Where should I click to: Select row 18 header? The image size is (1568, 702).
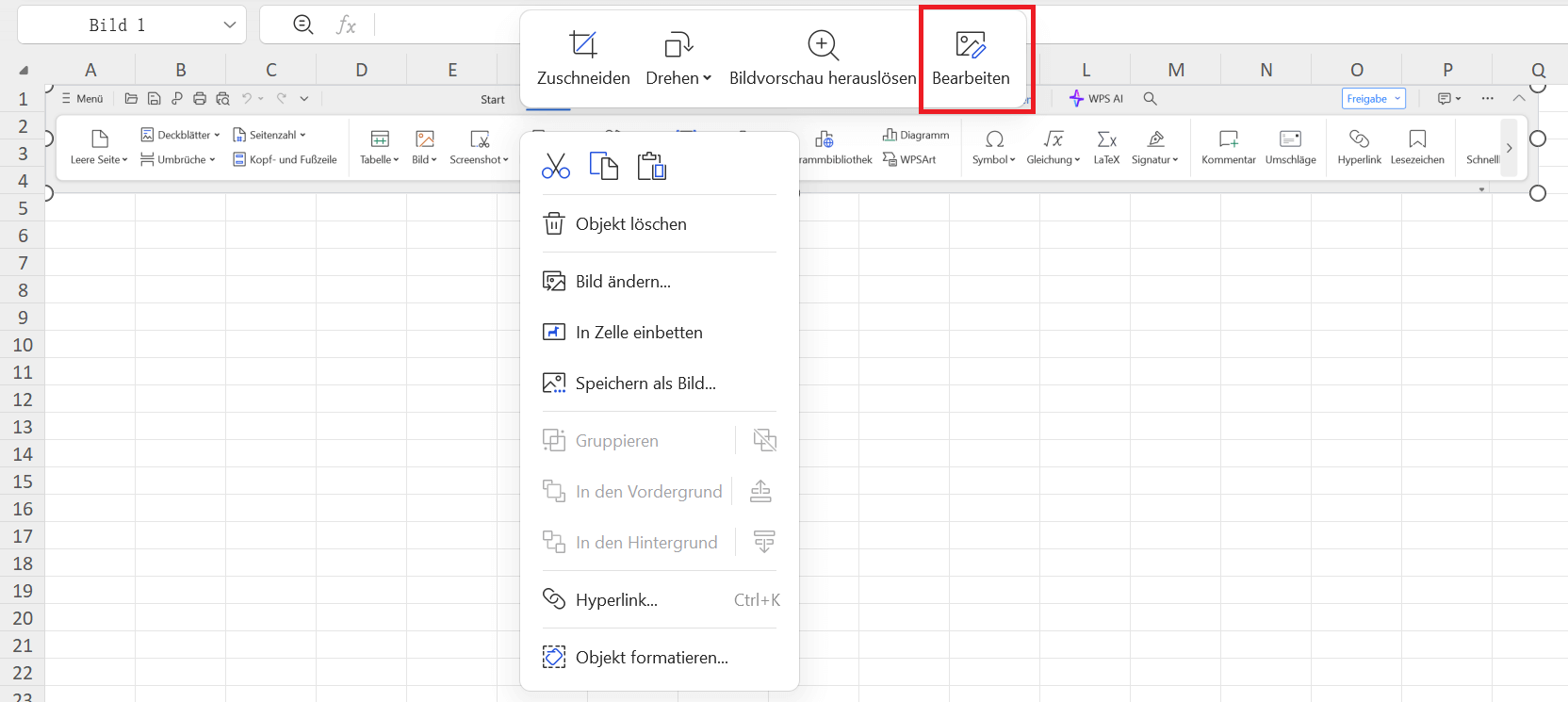pos(23,563)
